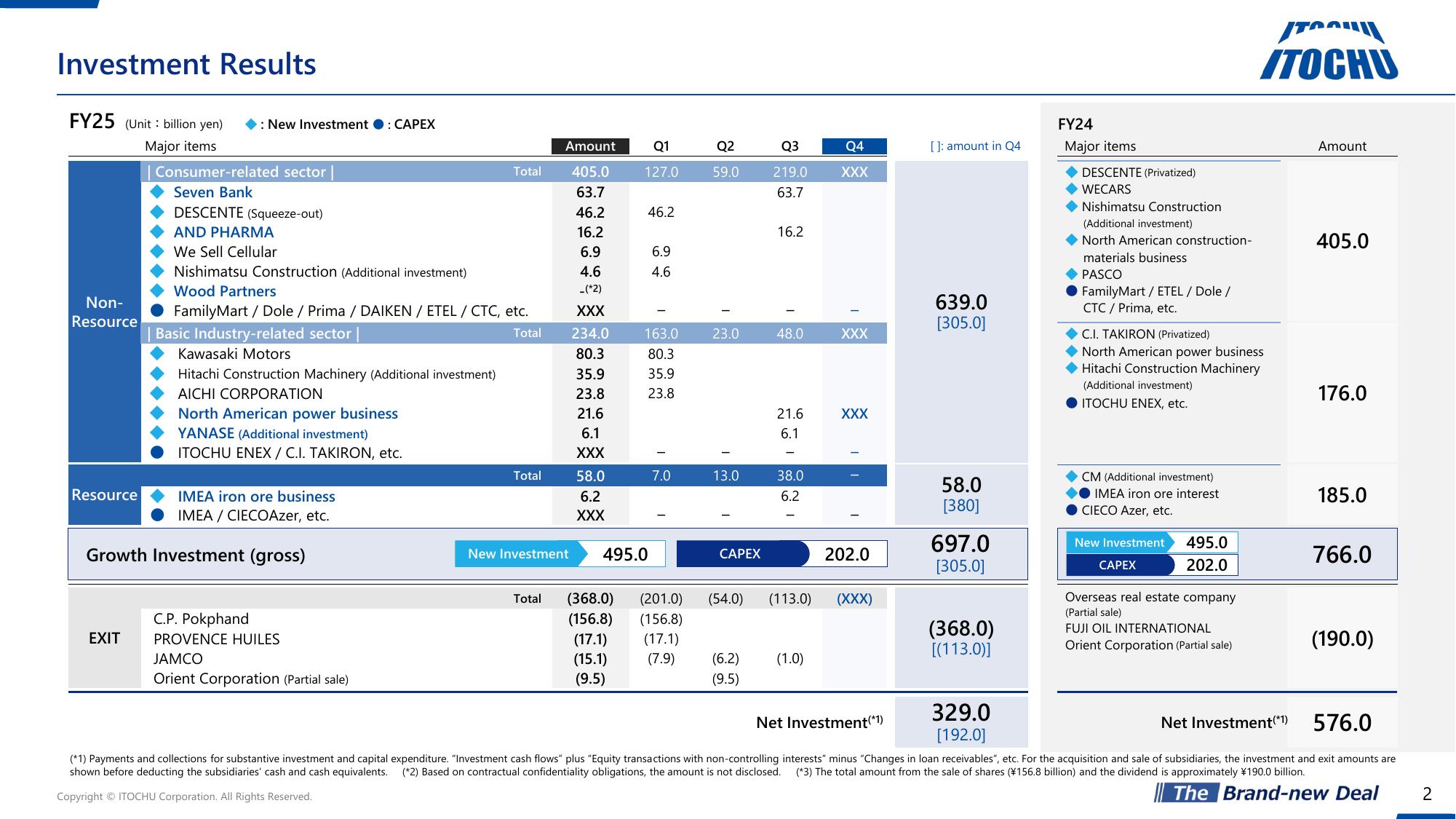Click the diamond bullet next to AICHI CORPORATION
This screenshot has height=819, width=1456.
point(157,394)
